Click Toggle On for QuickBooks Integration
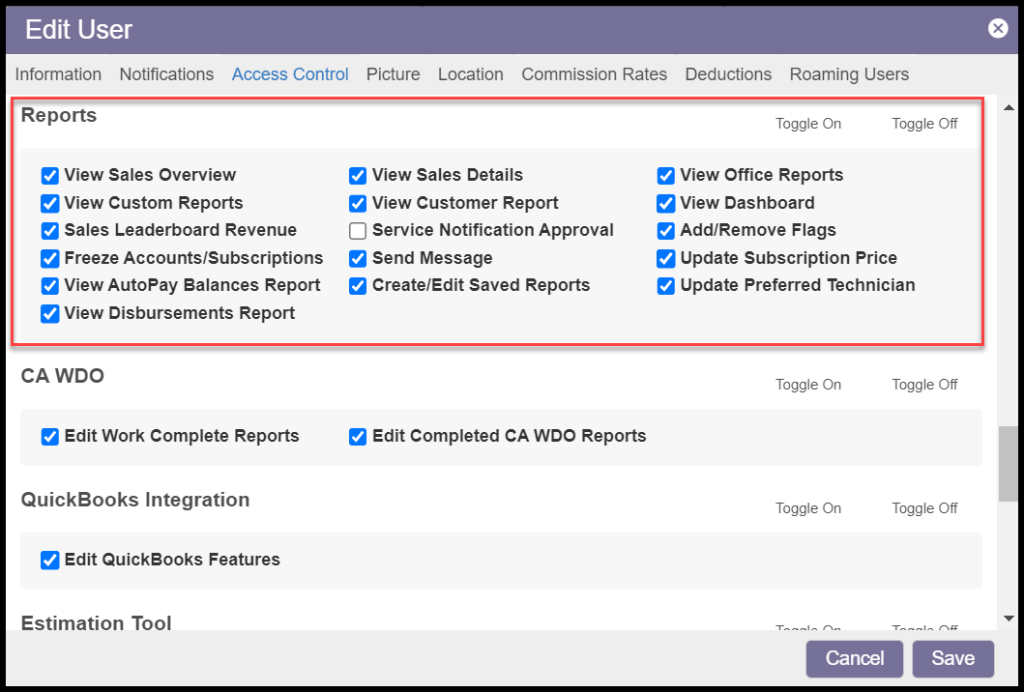The height and width of the screenshot is (692, 1024). (x=808, y=508)
